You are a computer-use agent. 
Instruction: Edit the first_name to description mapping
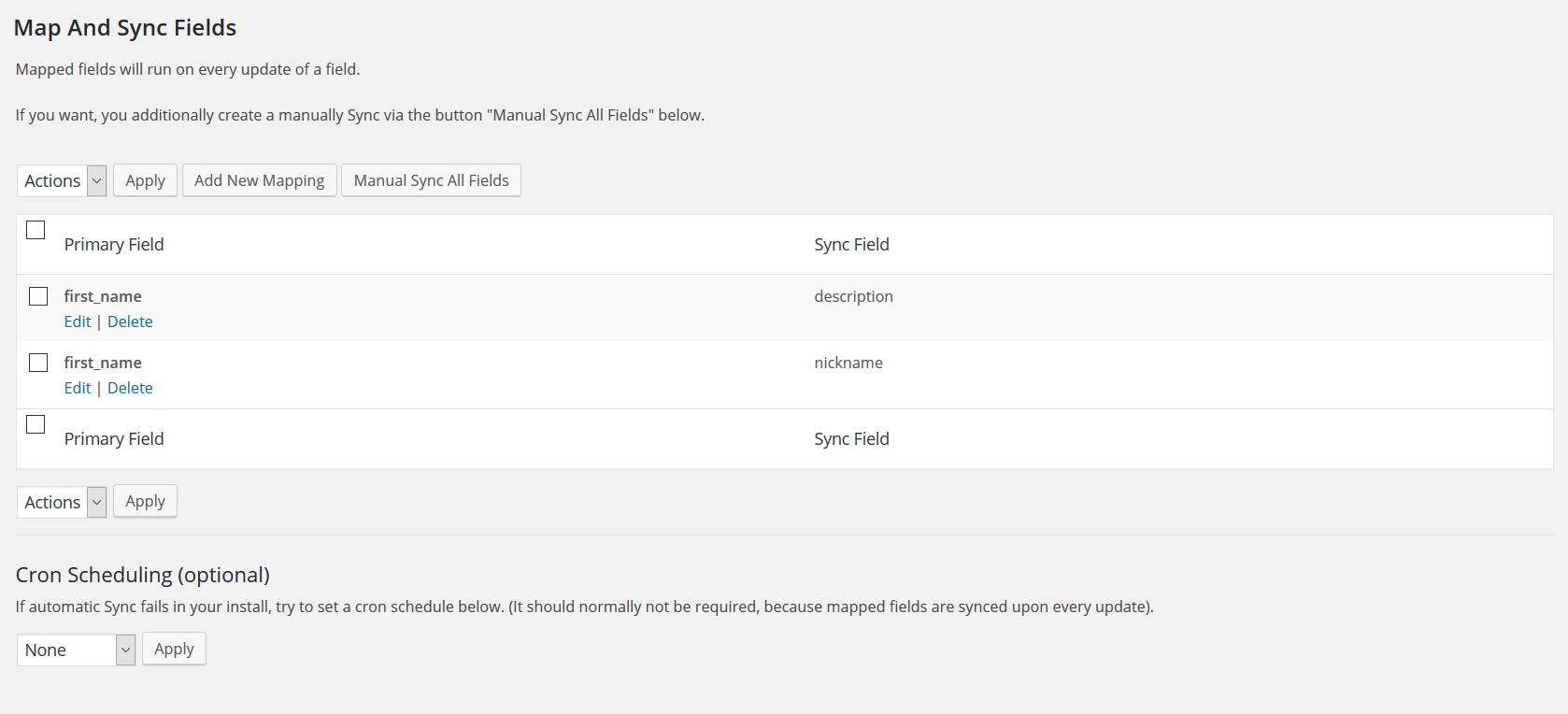78,321
